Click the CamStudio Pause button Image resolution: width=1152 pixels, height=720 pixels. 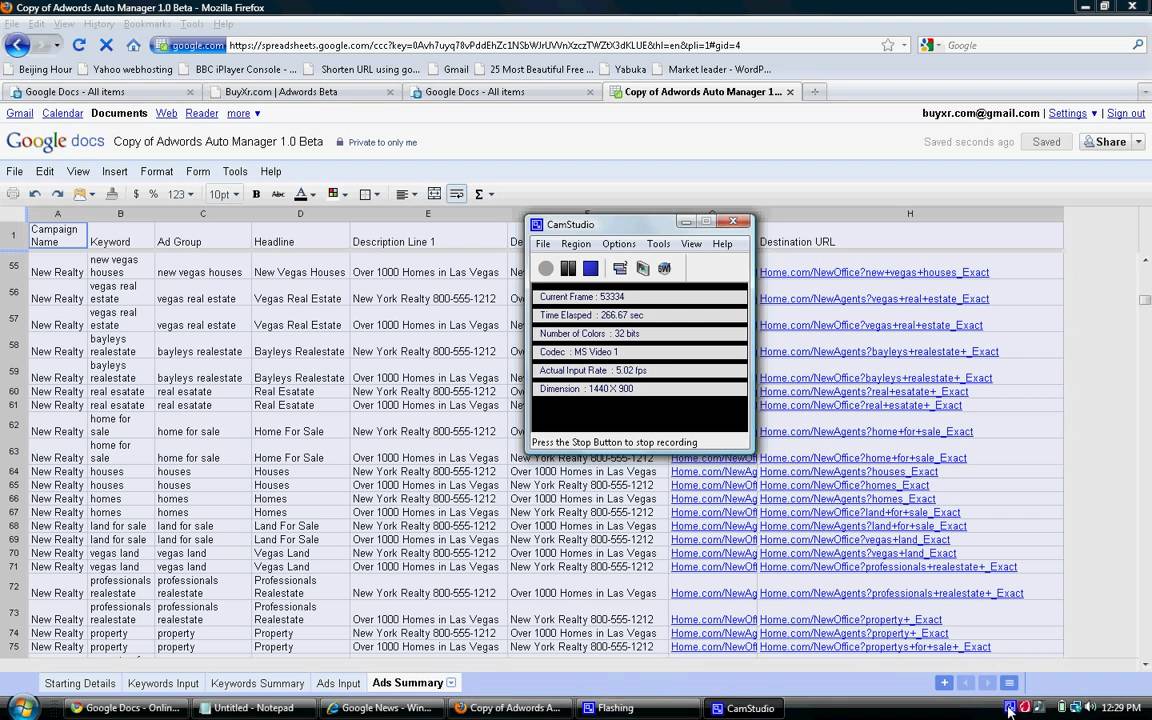click(x=568, y=268)
